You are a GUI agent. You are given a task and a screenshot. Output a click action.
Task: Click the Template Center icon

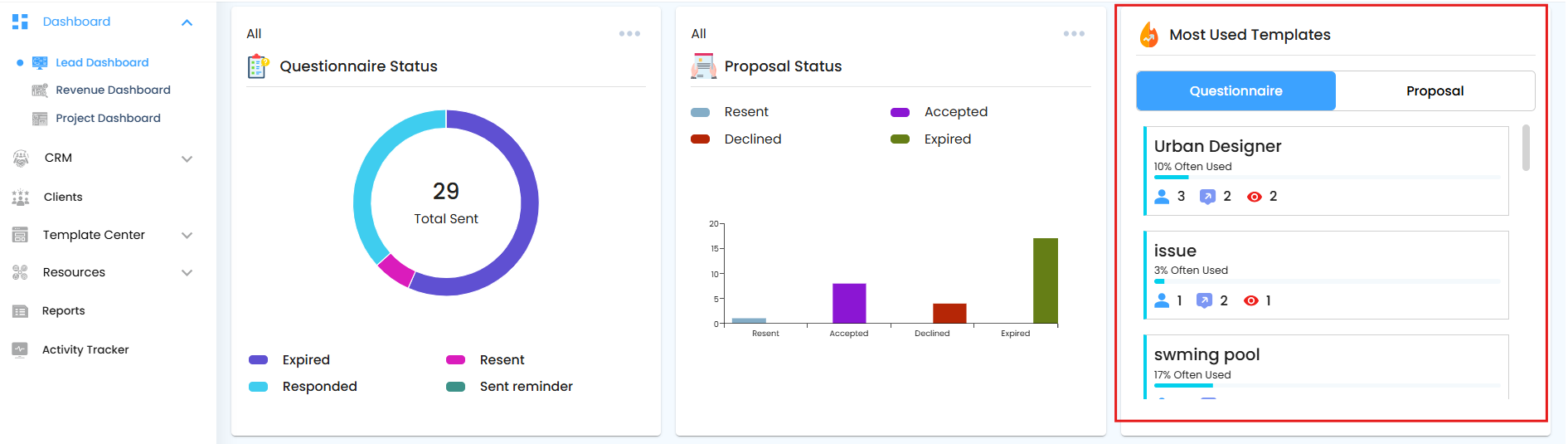(x=21, y=235)
